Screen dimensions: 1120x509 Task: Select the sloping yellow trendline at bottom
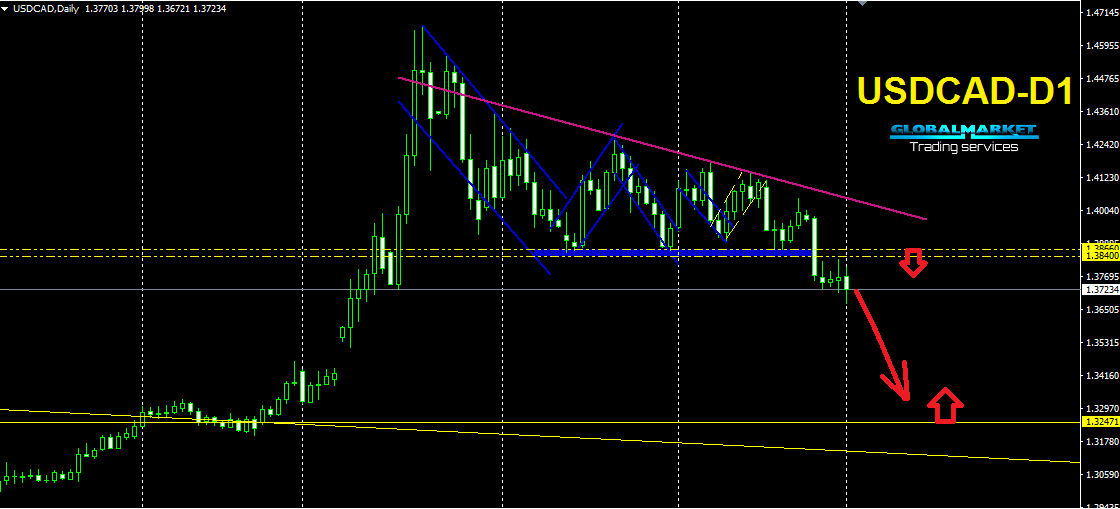pyautogui.click(x=700, y=441)
